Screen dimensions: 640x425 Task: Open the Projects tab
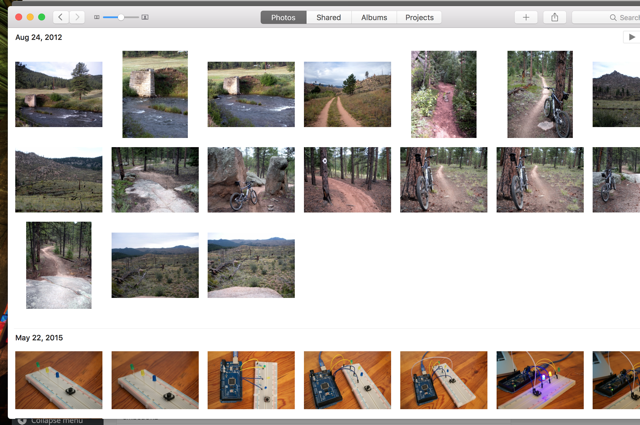click(419, 18)
